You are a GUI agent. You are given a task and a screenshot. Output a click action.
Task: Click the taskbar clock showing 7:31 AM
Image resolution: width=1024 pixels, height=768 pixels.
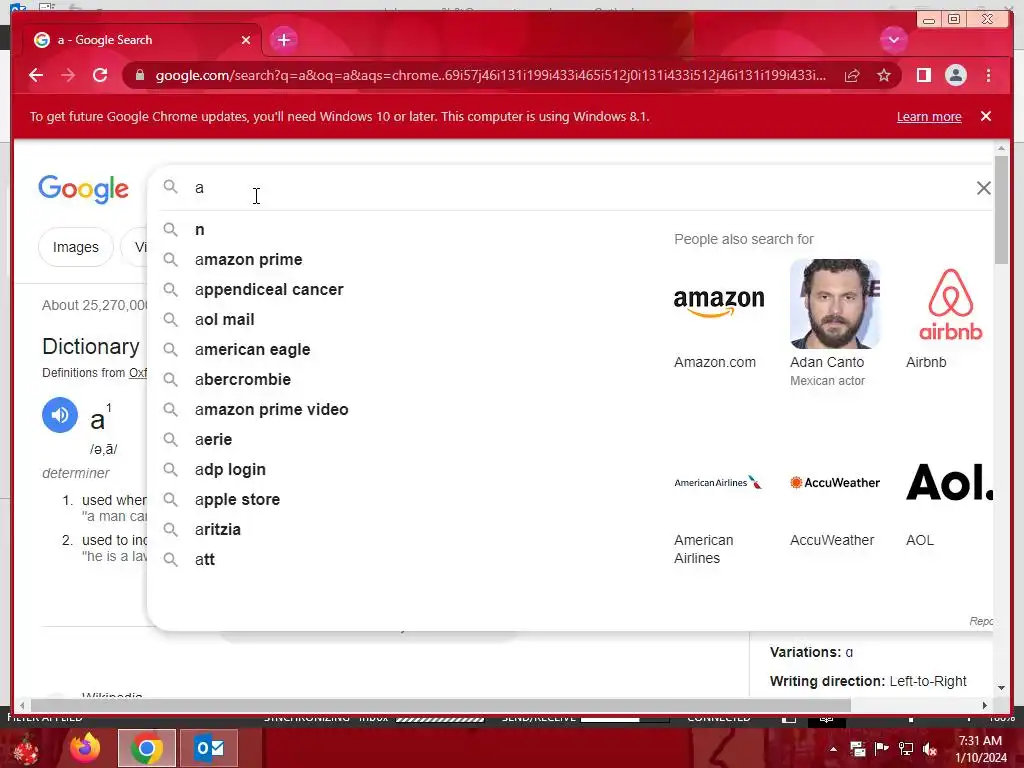click(981, 749)
